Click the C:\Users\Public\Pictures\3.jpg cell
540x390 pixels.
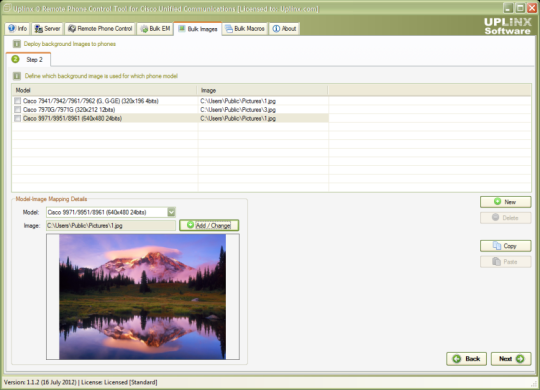click(238, 110)
